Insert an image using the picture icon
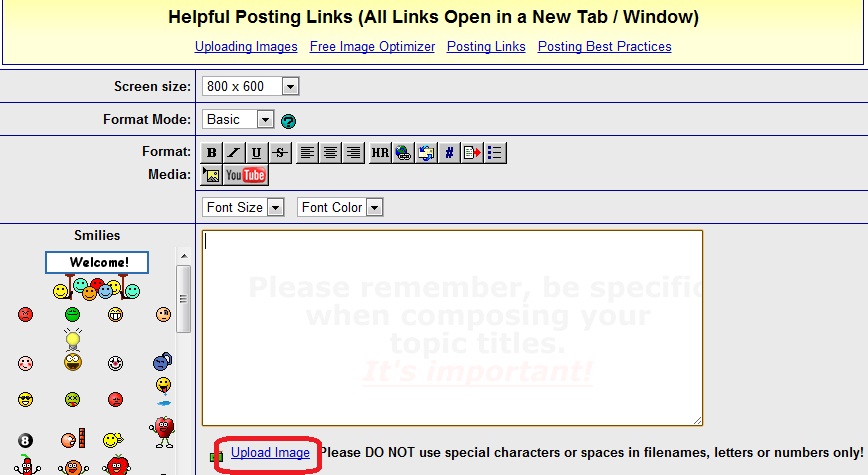Viewport: 868px width, 475px height. coord(211,175)
